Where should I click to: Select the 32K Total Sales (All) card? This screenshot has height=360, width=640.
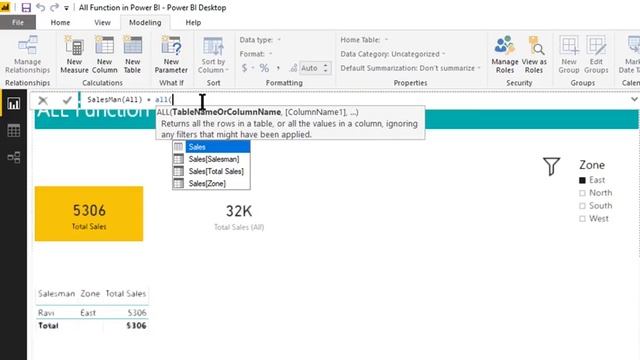(x=239, y=217)
